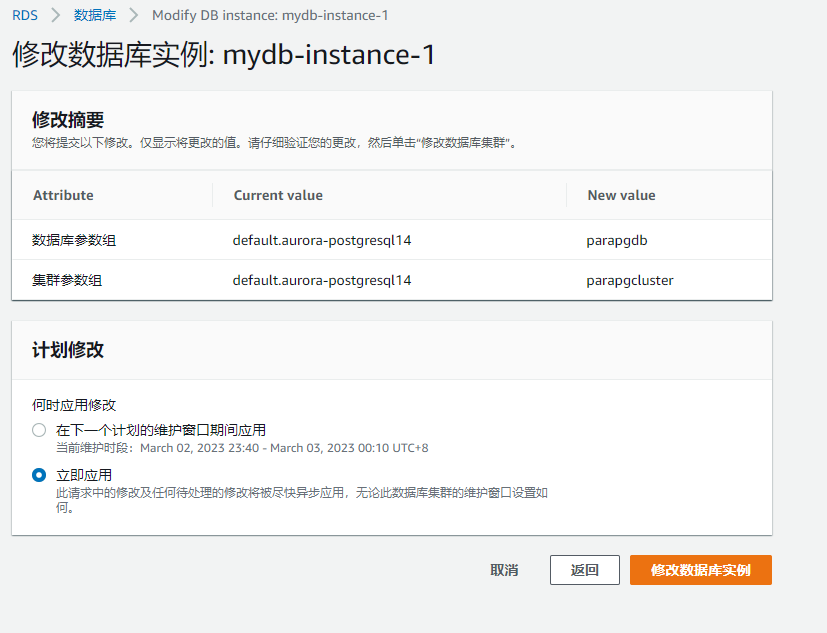Click the orange 修改数据库实例 button
This screenshot has width=827, height=633.
(700, 570)
